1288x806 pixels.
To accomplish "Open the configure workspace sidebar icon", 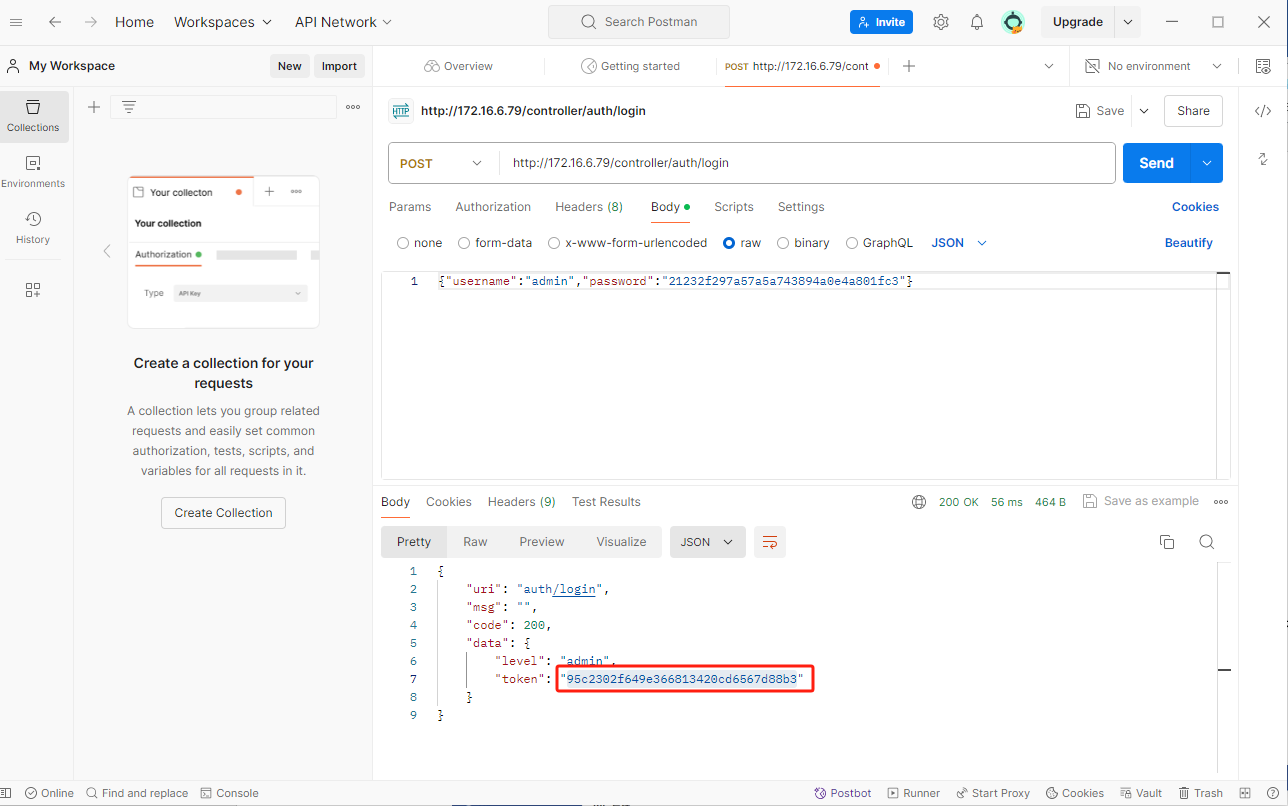I will click(x=33, y=290).
